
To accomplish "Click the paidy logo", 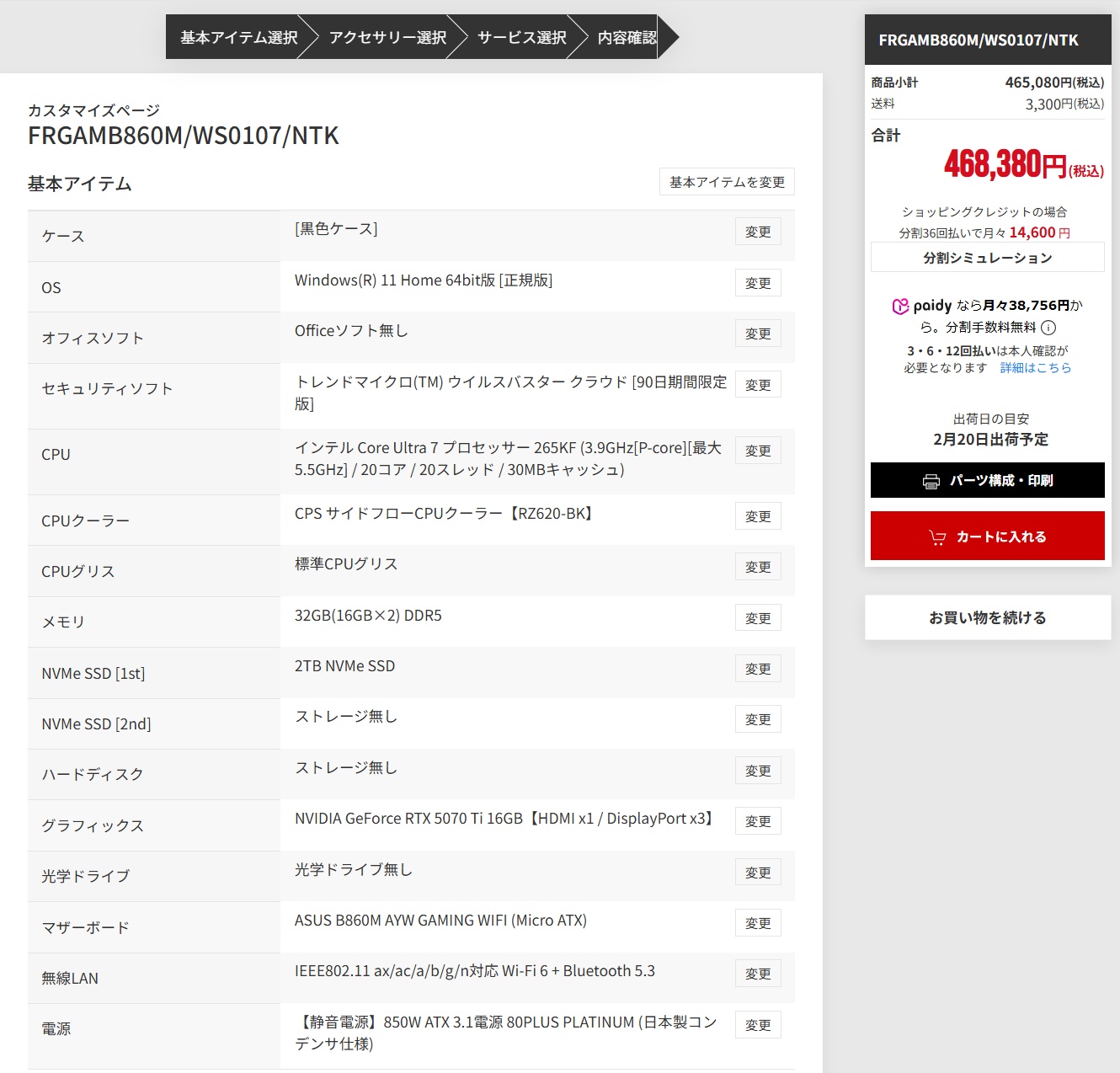I will pyautogui.click(x=922, y=306).
